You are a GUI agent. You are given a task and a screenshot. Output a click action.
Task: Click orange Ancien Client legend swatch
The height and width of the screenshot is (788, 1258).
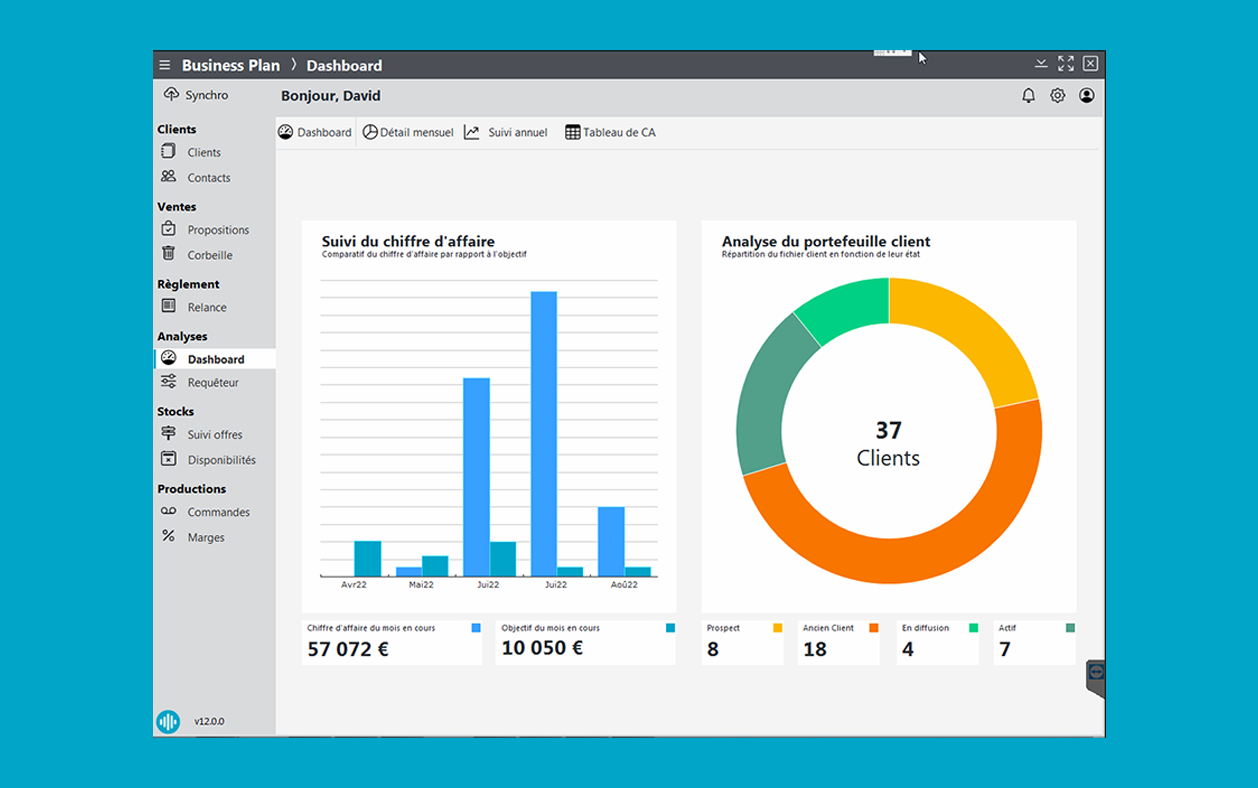[x=873, y=628]
